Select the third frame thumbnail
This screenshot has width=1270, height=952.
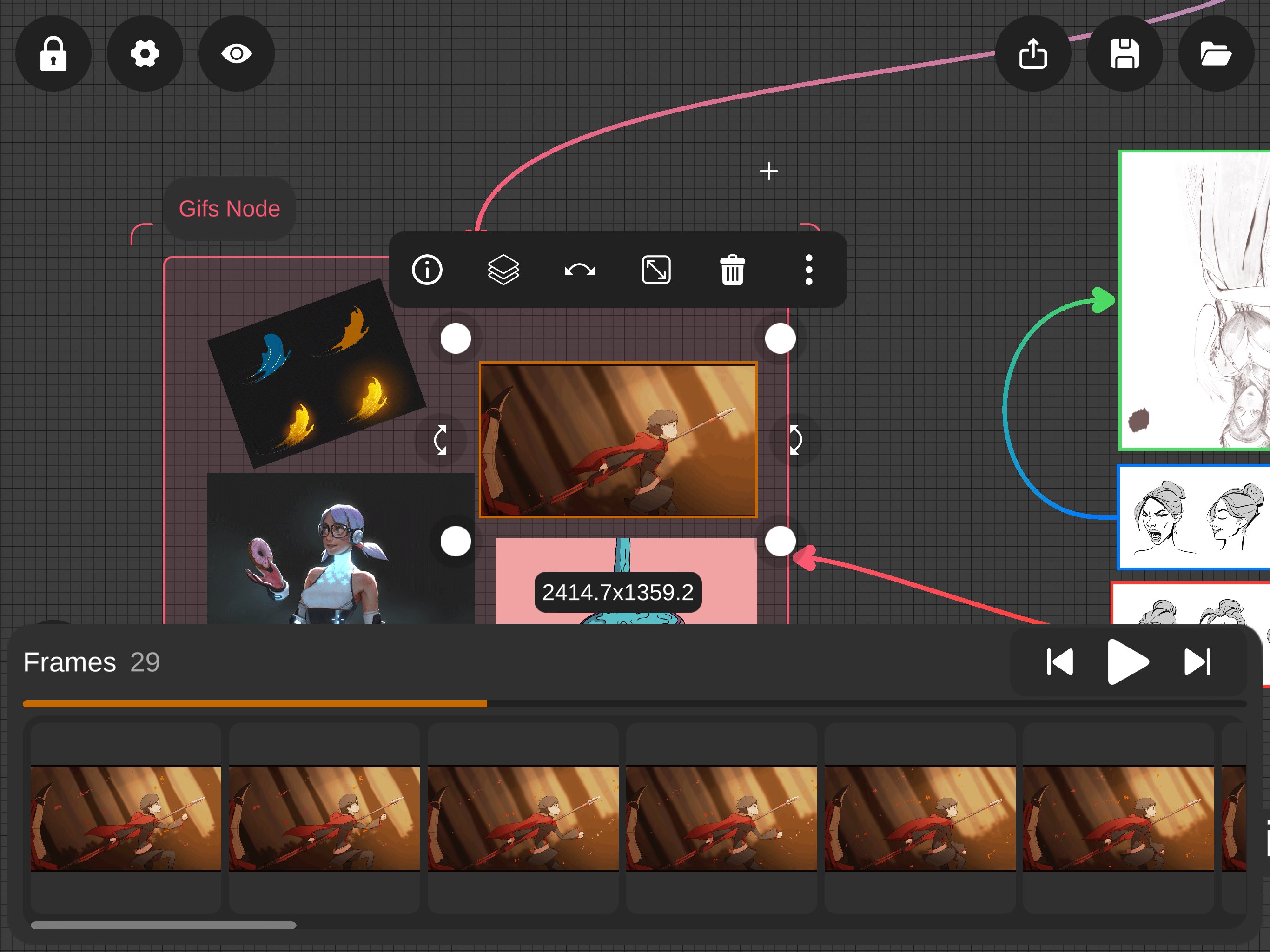click(523, 818)
